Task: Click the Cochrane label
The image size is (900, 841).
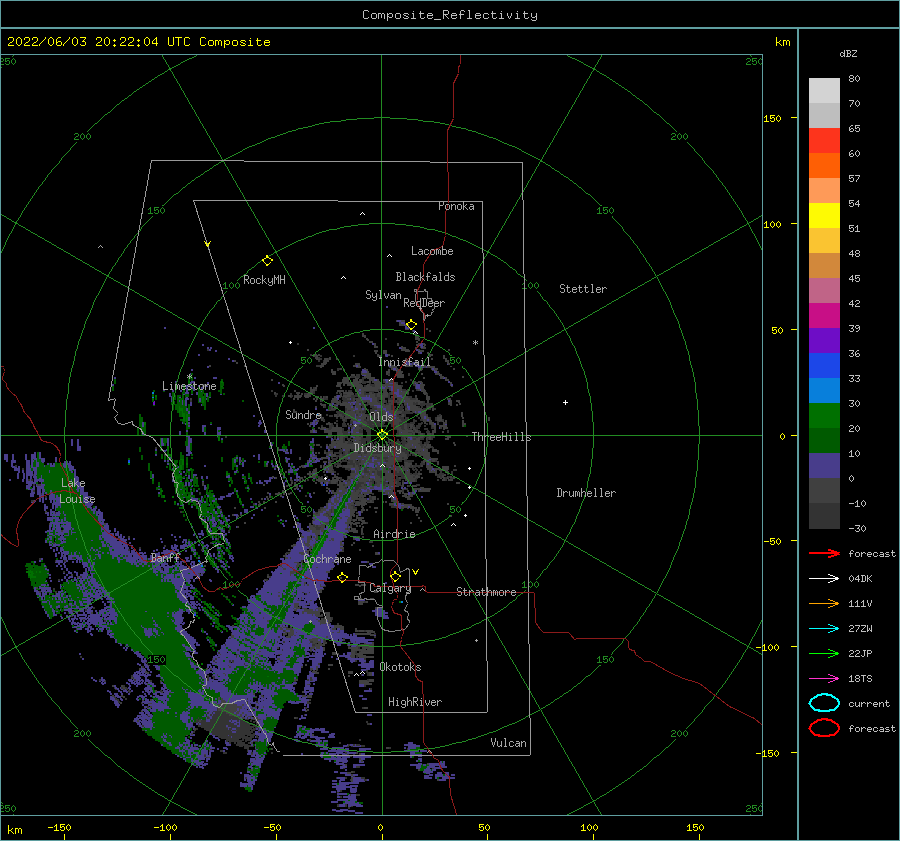Action: point(327,559)
